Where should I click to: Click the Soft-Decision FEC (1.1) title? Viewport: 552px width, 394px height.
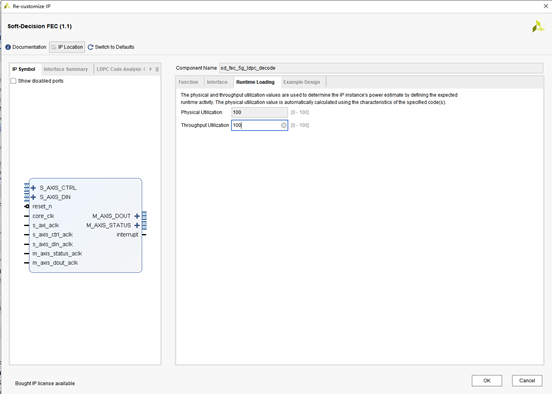pyautogui.click(x=40, y=26)
